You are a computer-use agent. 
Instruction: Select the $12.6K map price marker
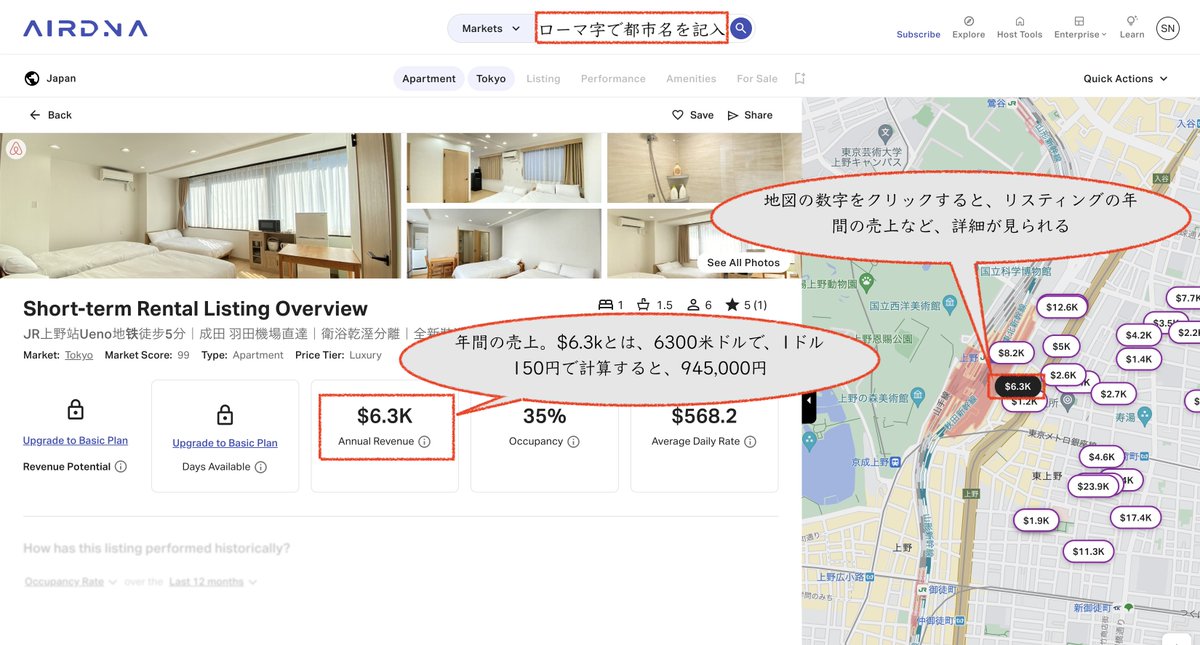pos(1062,307)
